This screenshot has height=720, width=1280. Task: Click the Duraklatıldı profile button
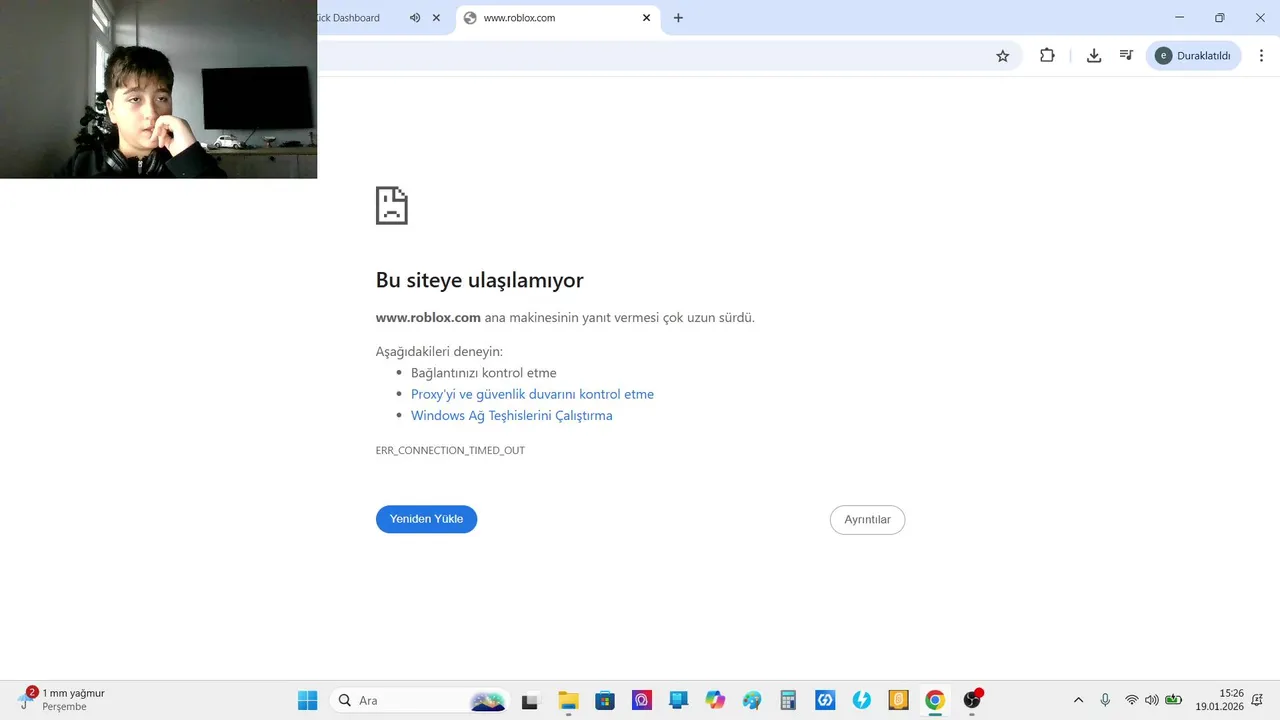click(1194, 56)
